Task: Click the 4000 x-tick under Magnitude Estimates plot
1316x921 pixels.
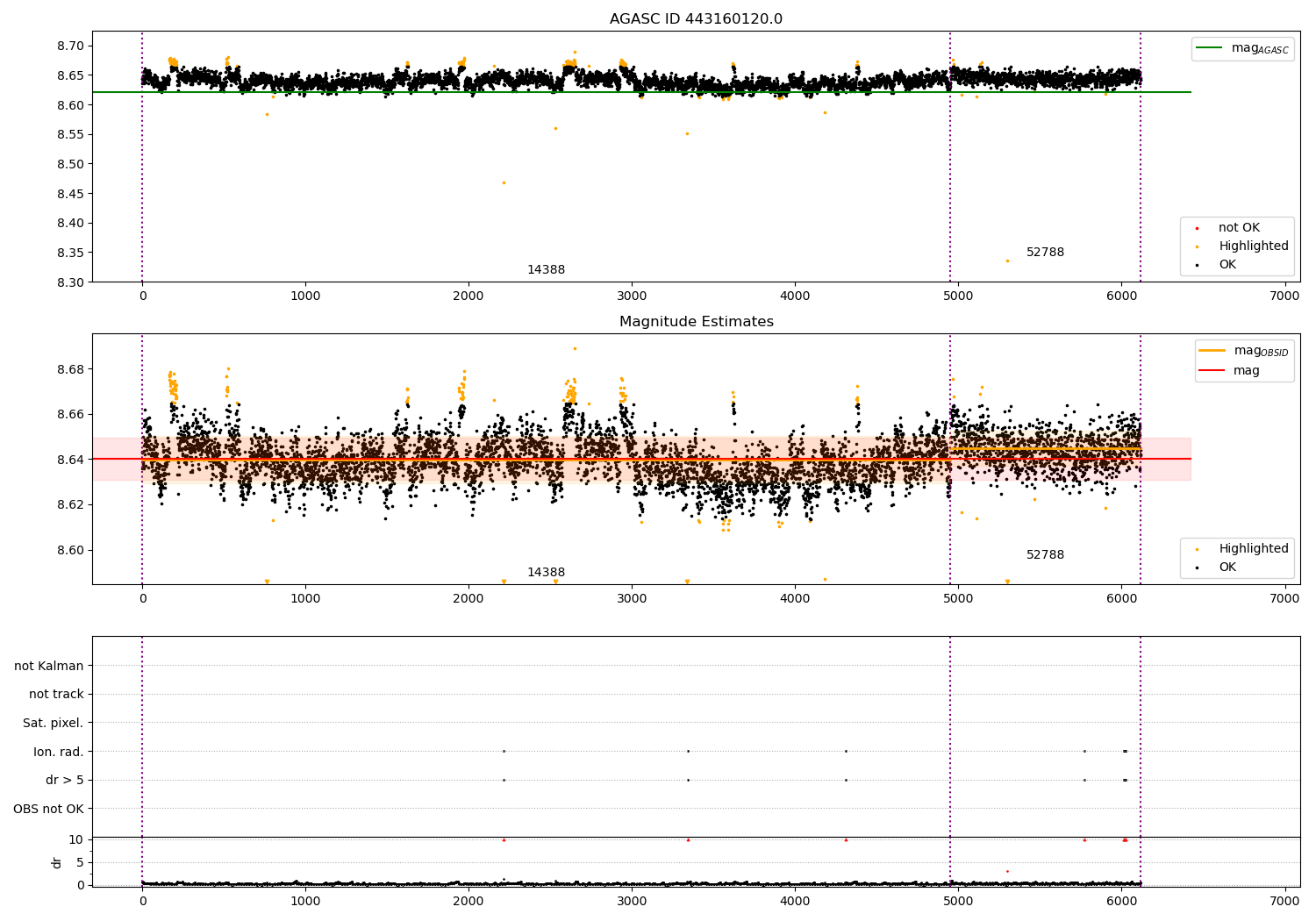Action: (x=795, y=598)
